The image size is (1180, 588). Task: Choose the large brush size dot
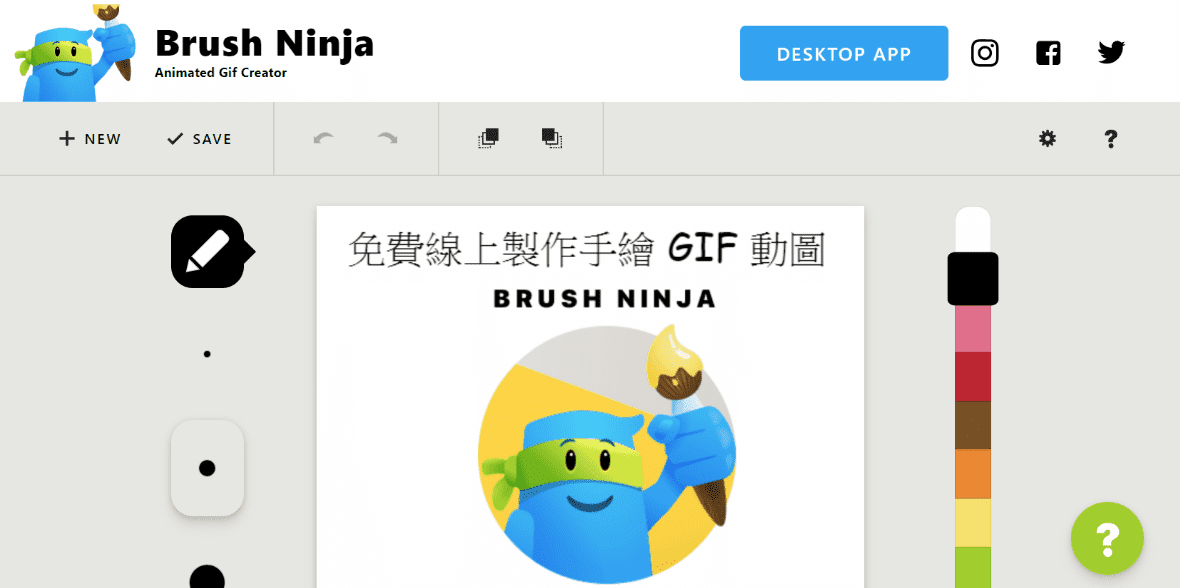pos(207,577)
